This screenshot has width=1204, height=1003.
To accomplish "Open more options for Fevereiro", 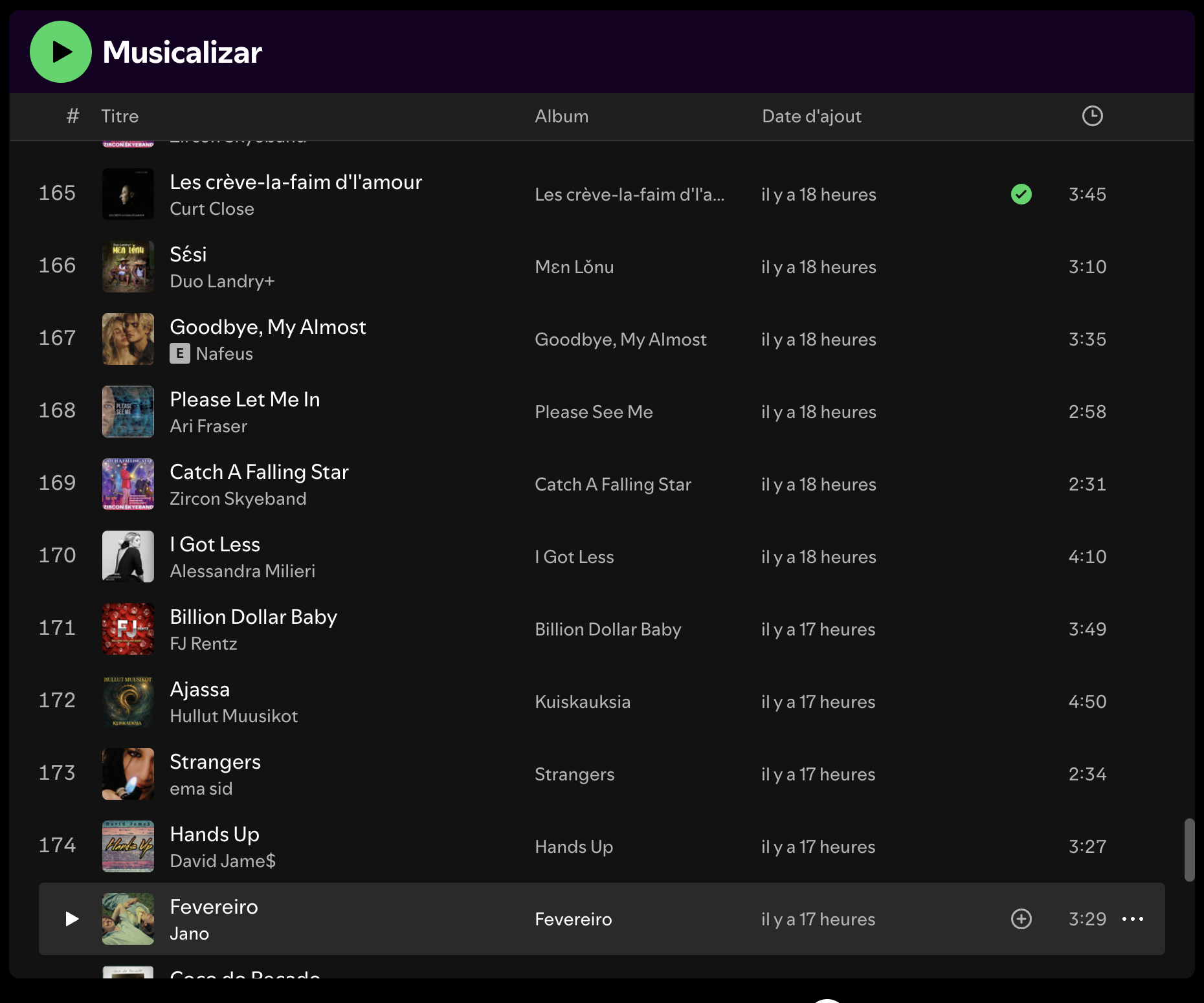I will (1132, 919).
